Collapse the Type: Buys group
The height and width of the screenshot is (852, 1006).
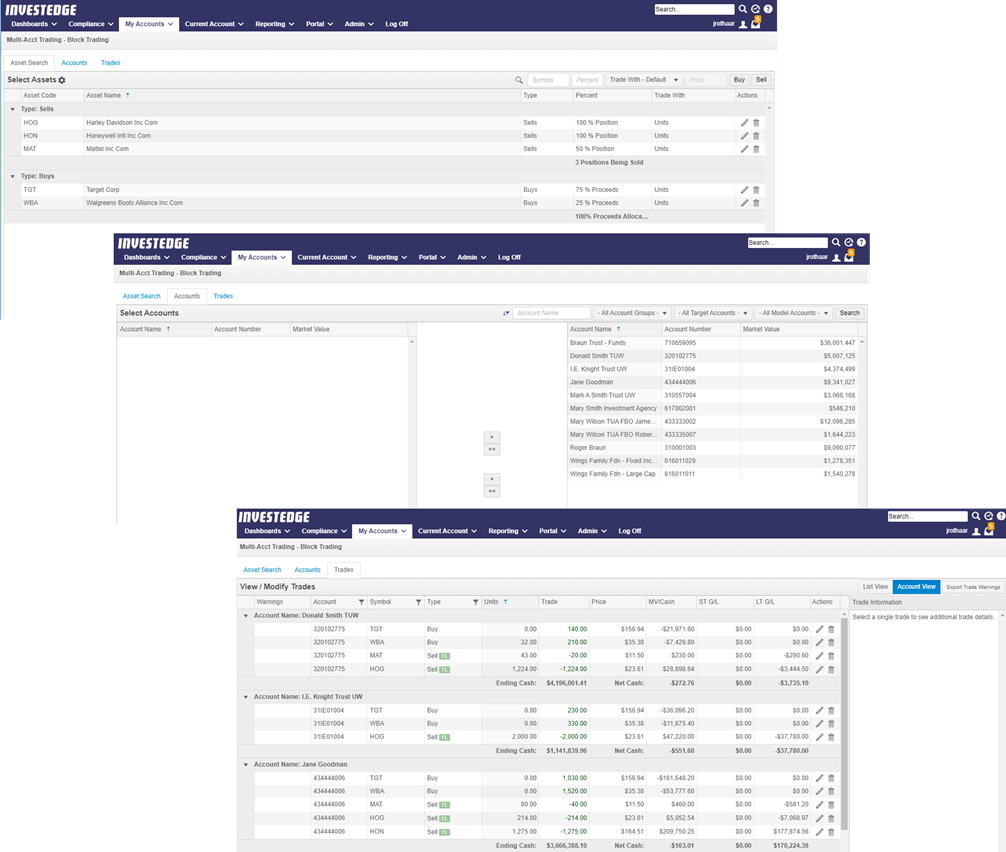[12, 176]
